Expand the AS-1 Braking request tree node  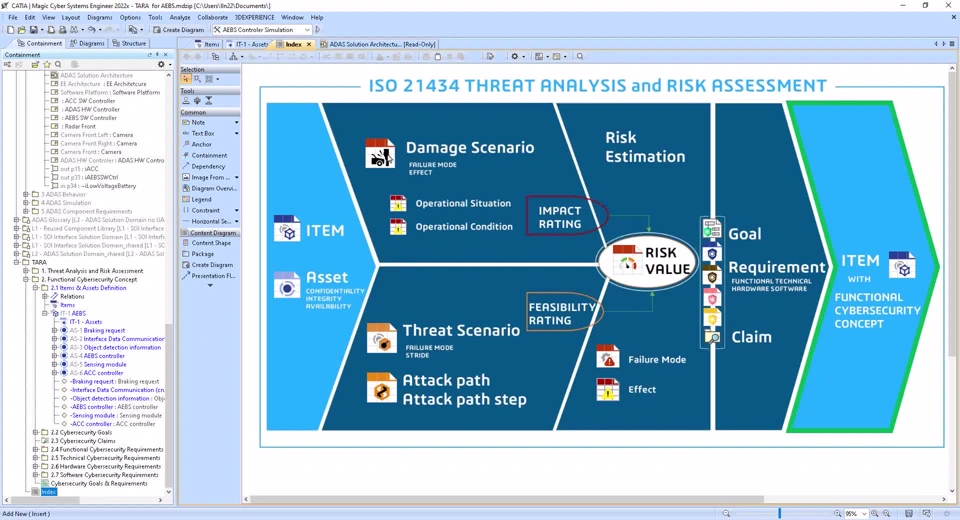(x=54, y=330)
